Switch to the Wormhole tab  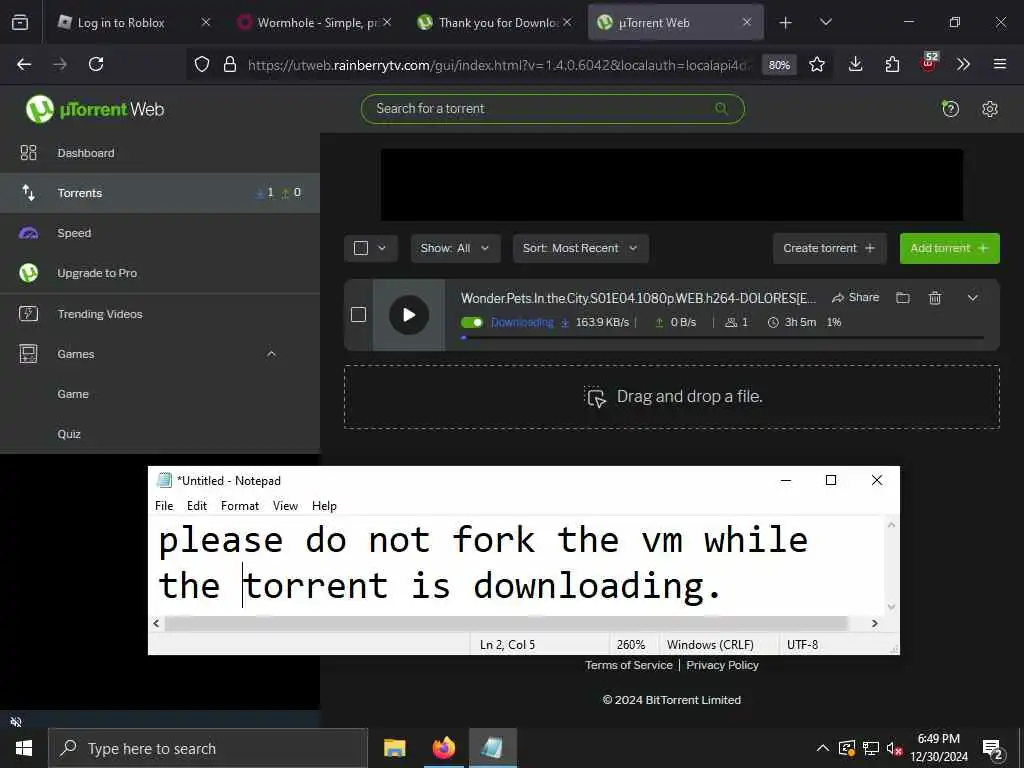click(x=315, y=23)
